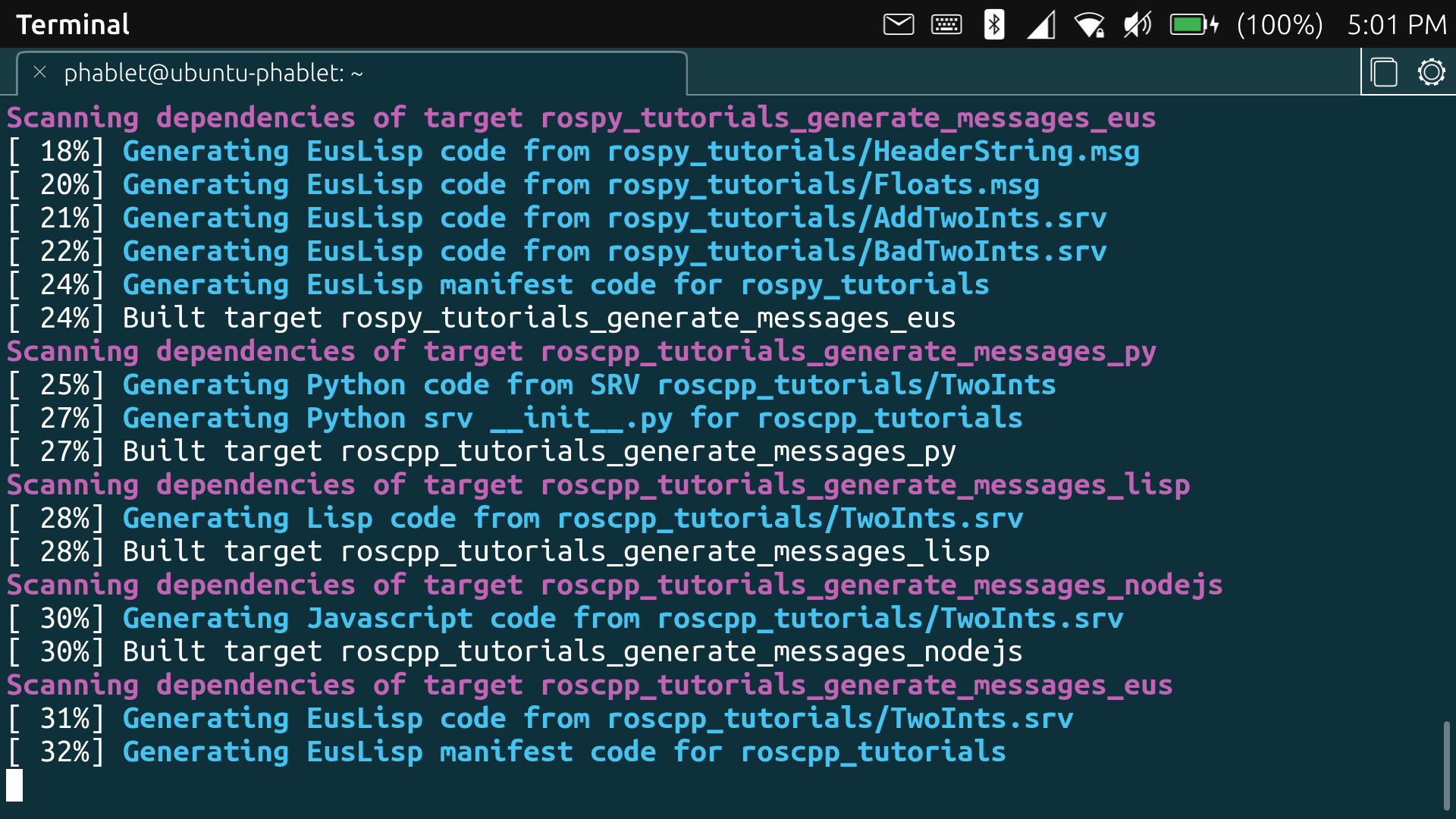Click the 100% battery percentage text

pyautogui.click(x=1279, y=25)
